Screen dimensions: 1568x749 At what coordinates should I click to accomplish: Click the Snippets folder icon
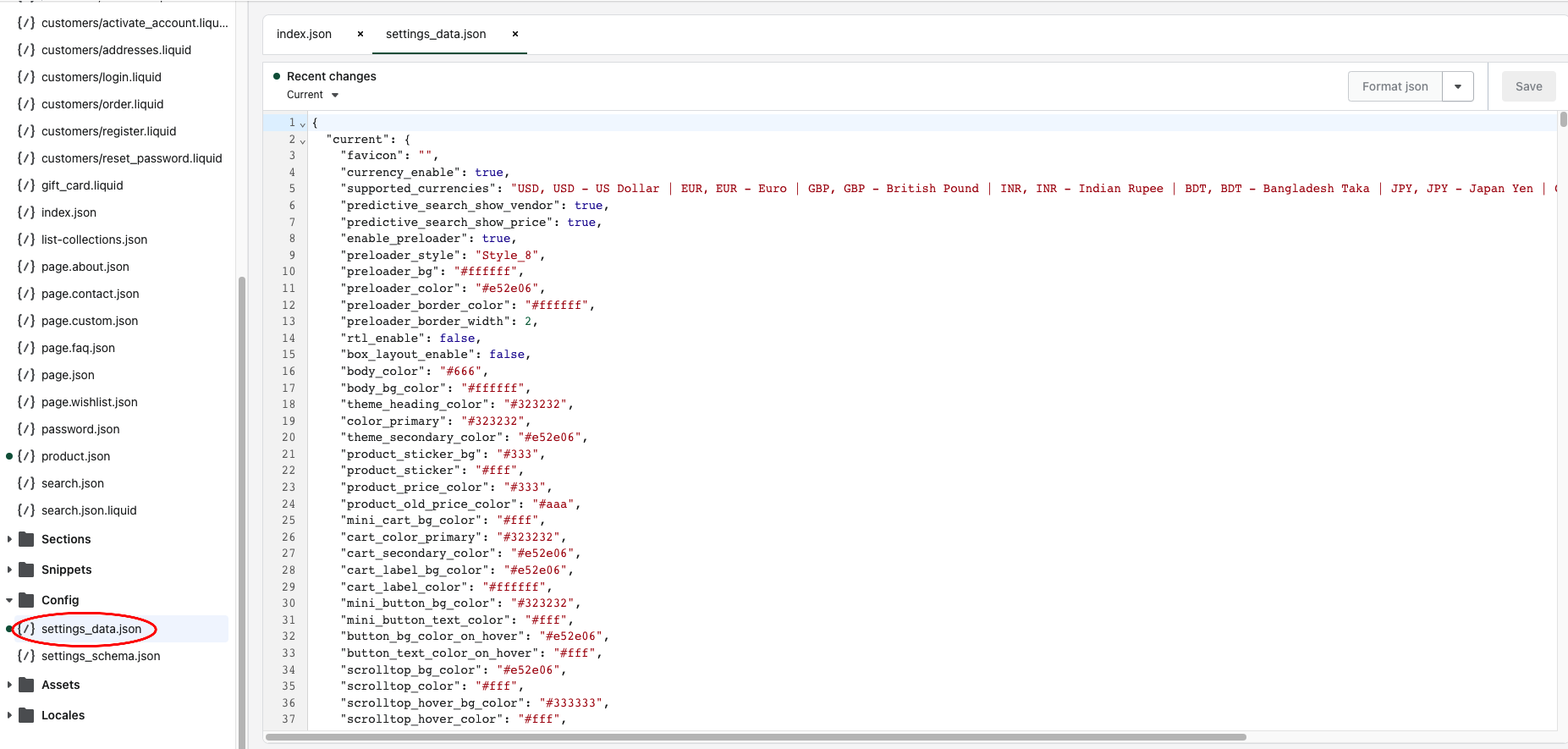pyautogui.click(x=26, y=570)
